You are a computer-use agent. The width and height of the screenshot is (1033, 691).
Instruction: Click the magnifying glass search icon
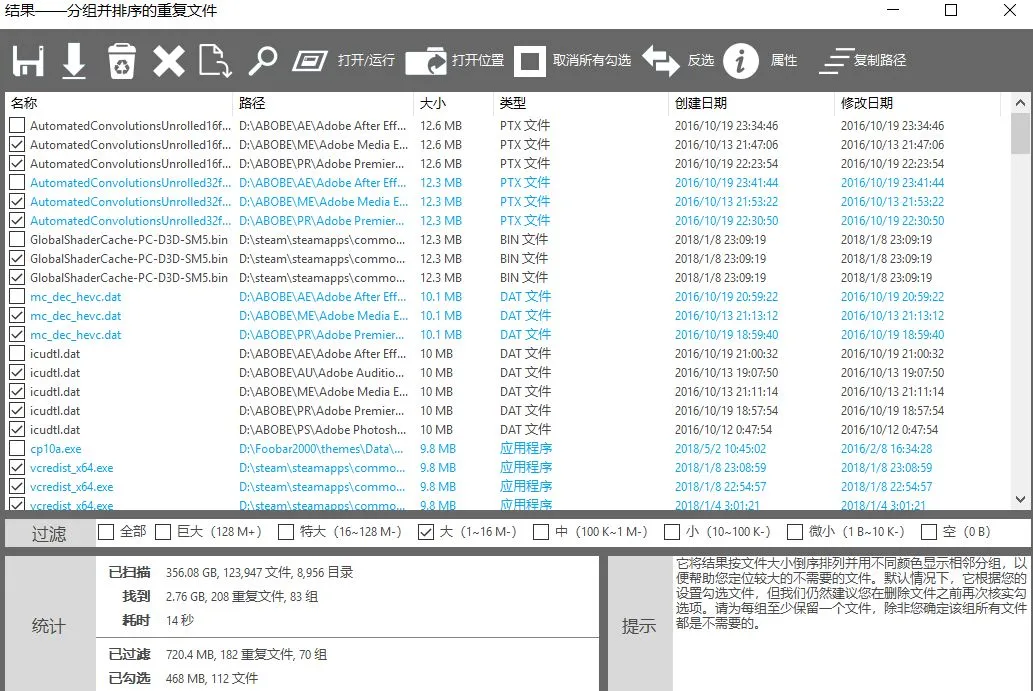pos(262,61)
